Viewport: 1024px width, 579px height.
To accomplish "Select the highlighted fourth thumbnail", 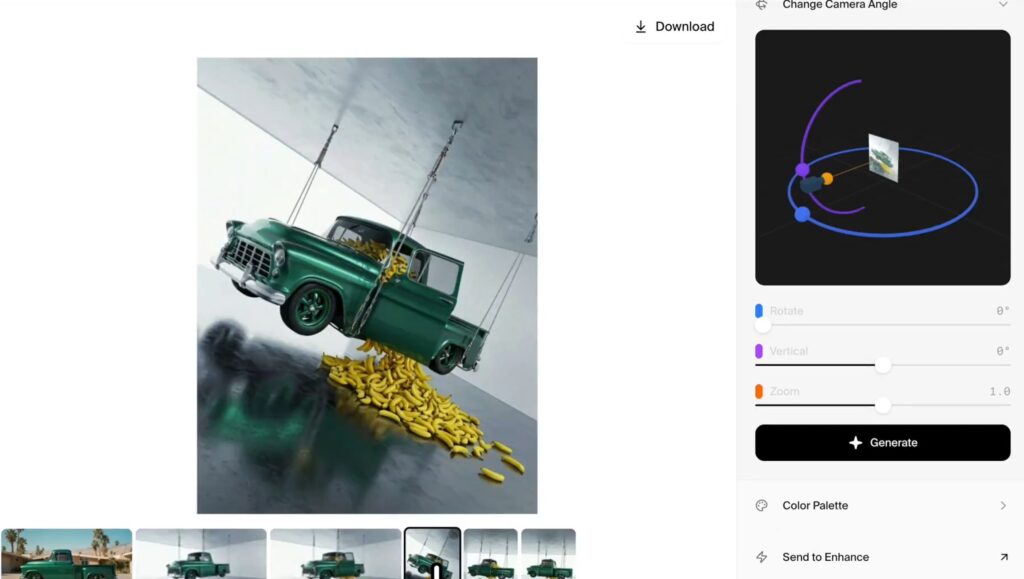I will coord(432,553).
